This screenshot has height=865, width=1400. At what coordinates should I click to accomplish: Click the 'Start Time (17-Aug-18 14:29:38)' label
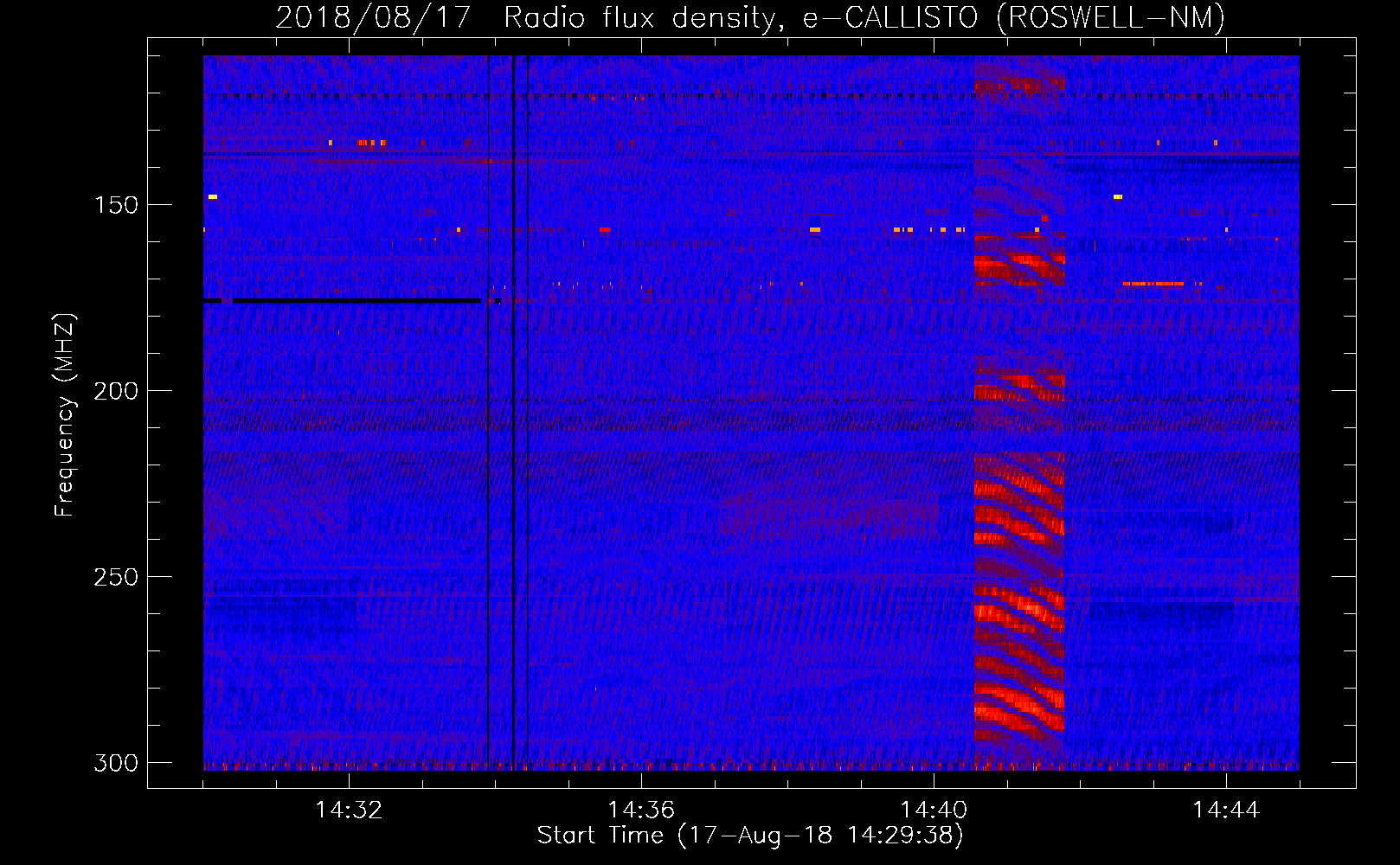click(x=750, y=836)
